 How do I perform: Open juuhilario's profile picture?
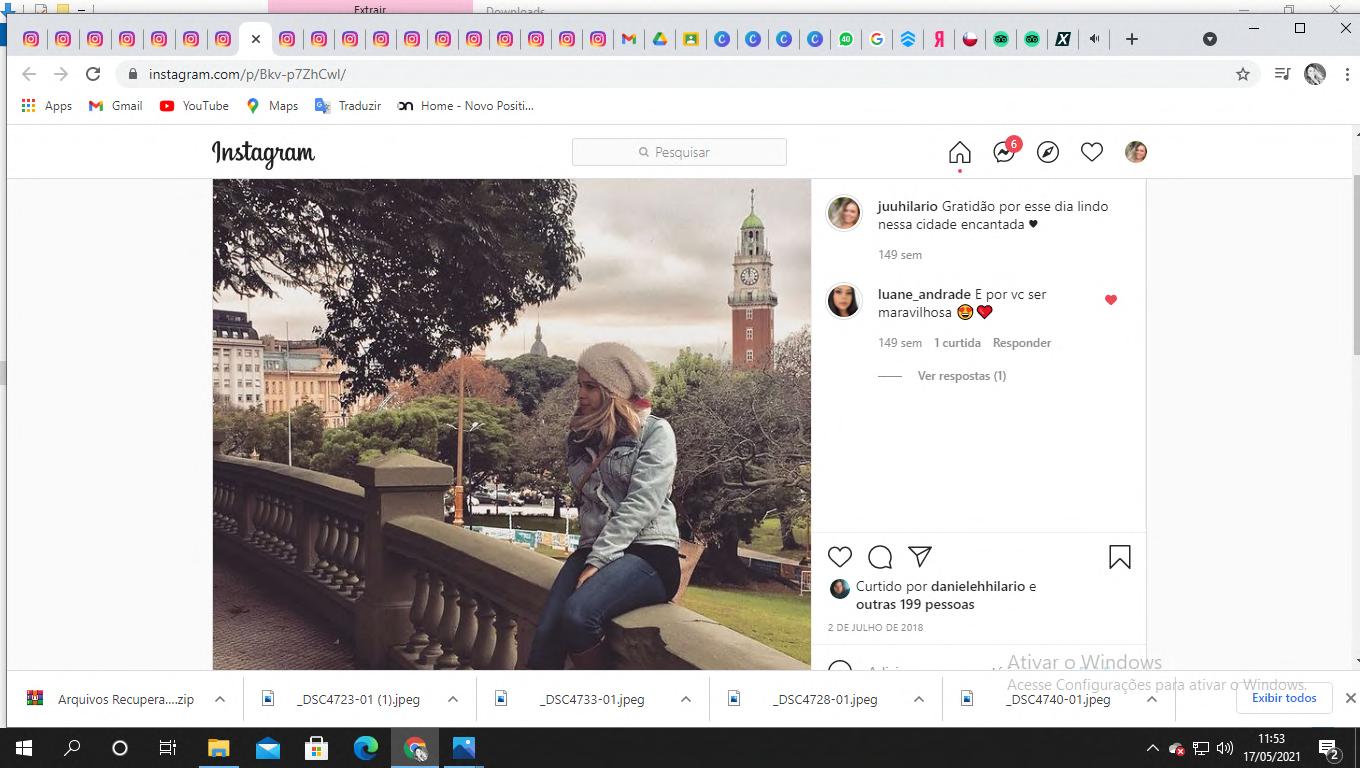point(844,213)
